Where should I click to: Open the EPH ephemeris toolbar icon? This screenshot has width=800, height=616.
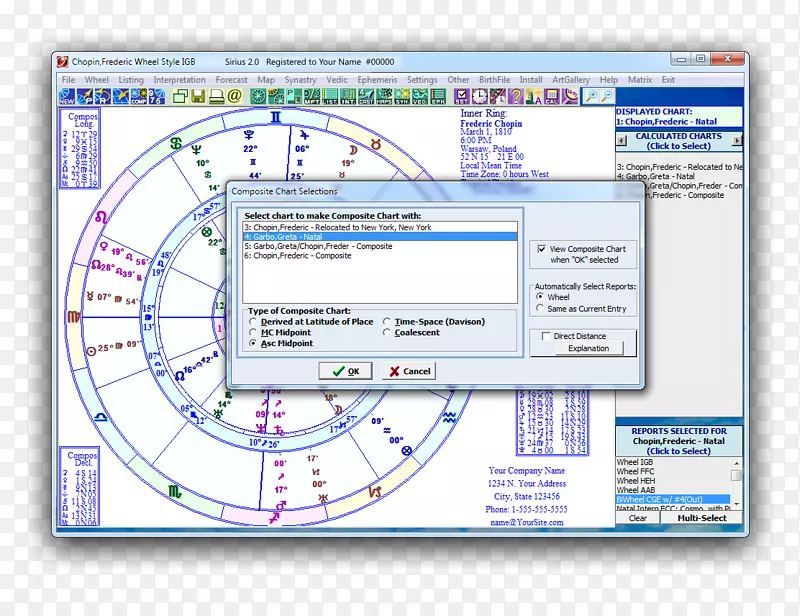(x=437, y=97)
